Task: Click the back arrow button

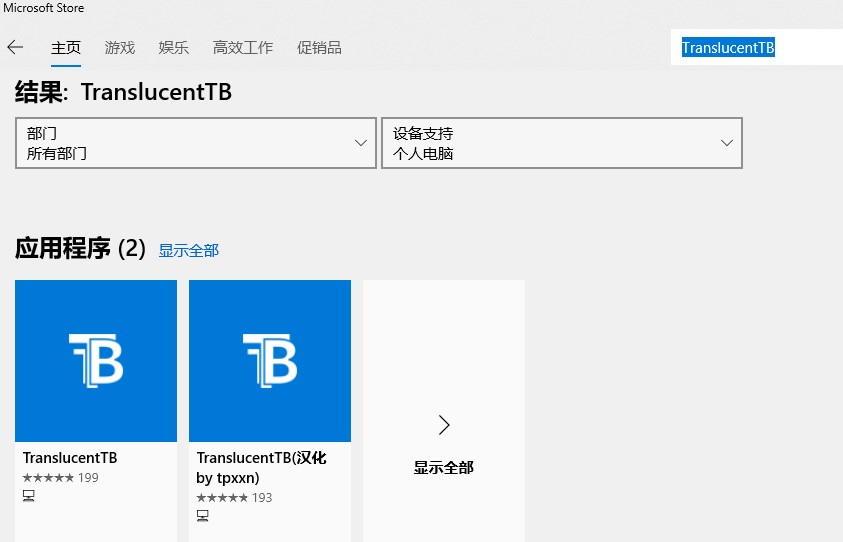Action: (15, 47)
